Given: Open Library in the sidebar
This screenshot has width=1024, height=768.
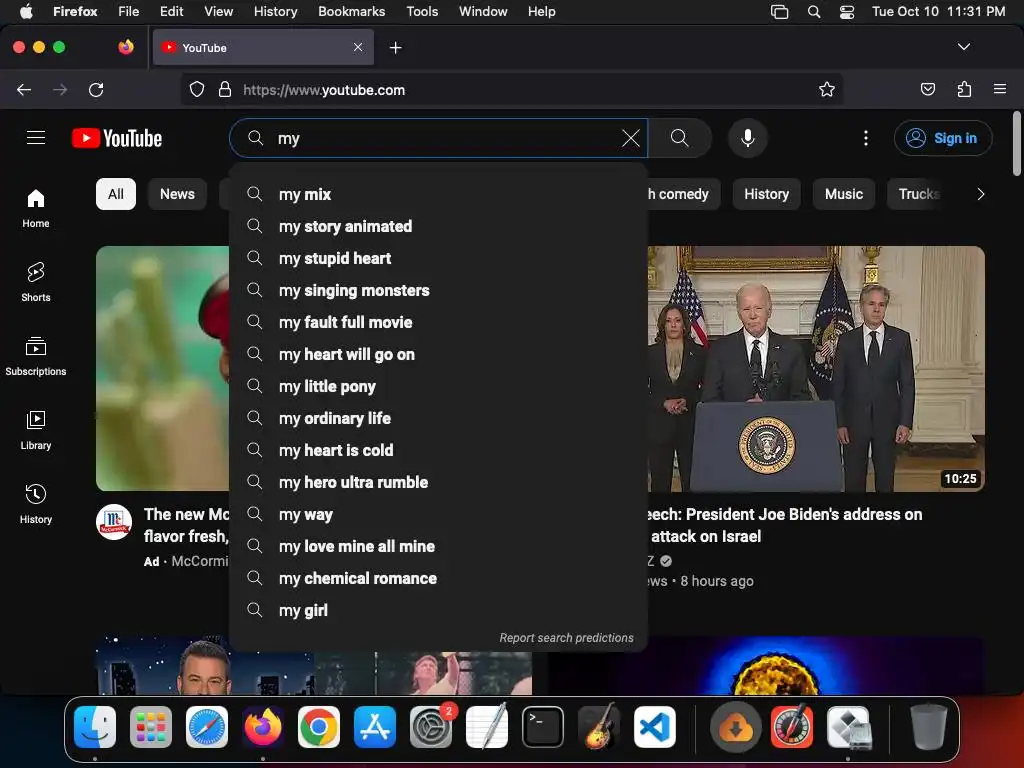Looking at the screenshot, I should tap(36, 430).
